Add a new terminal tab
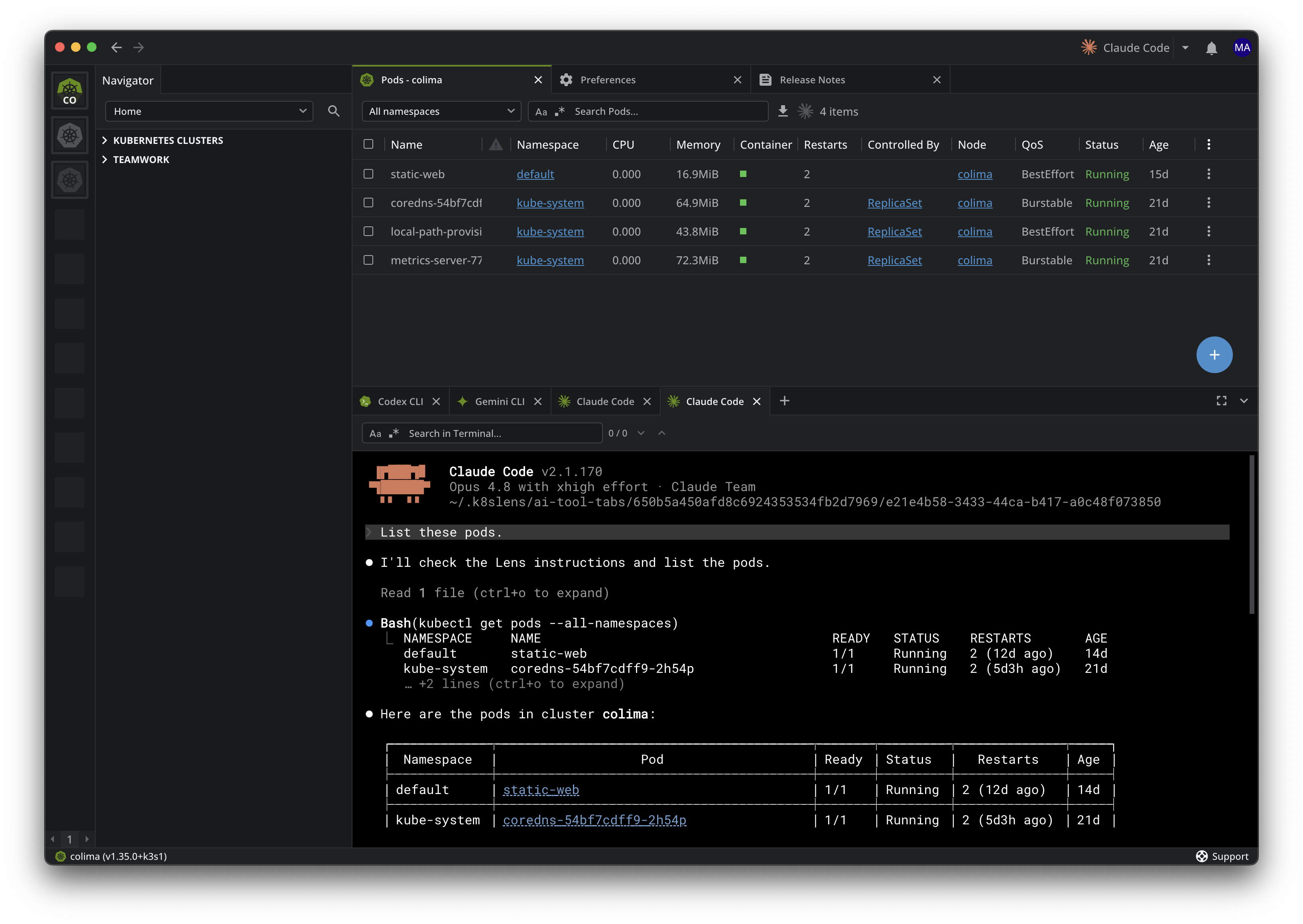The image size is (1303, 924). coord(784,401)
